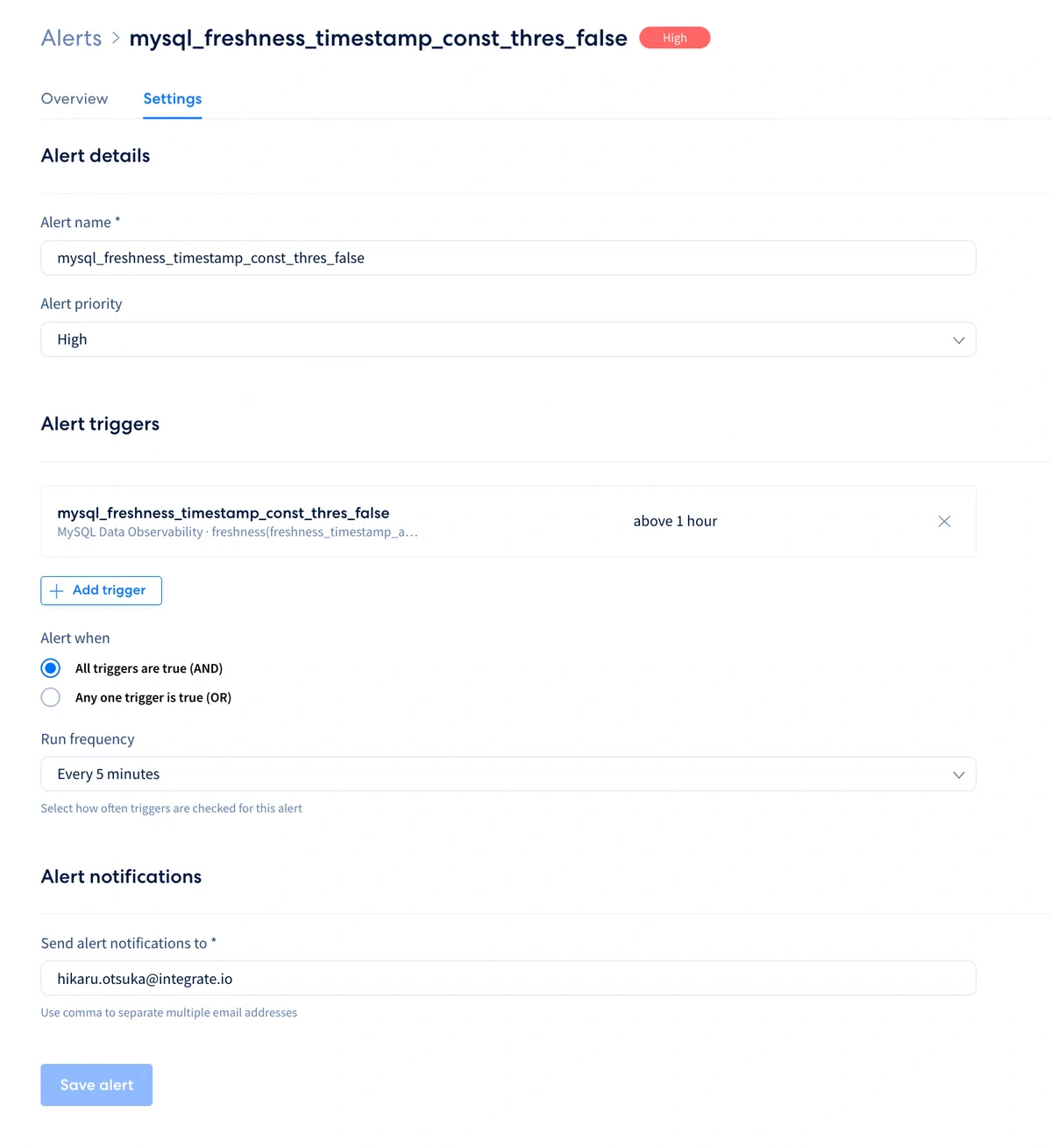Click the MySQL Data Observability source label

coord(130,531)
